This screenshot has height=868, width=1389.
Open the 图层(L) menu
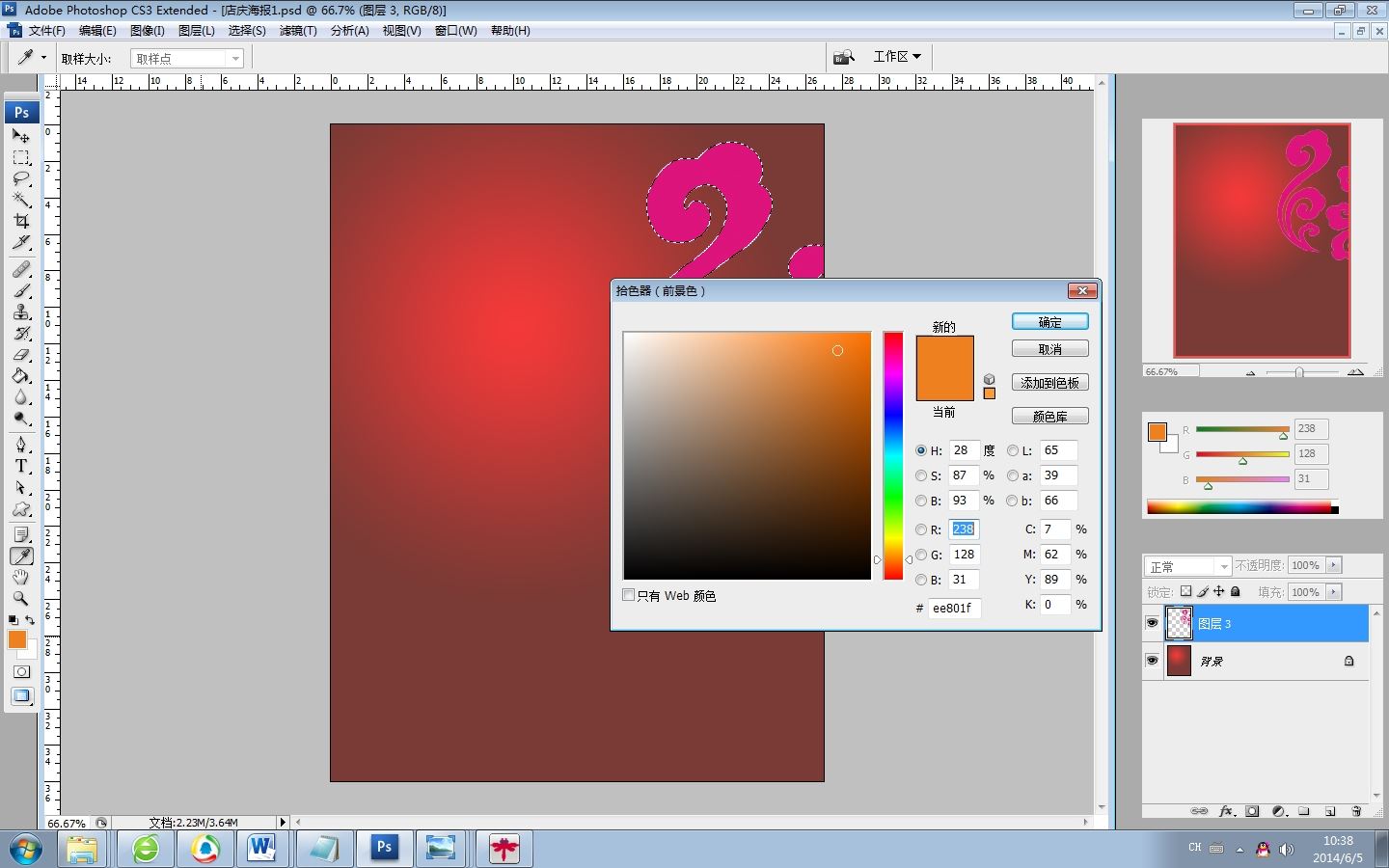tap(196, 31)
